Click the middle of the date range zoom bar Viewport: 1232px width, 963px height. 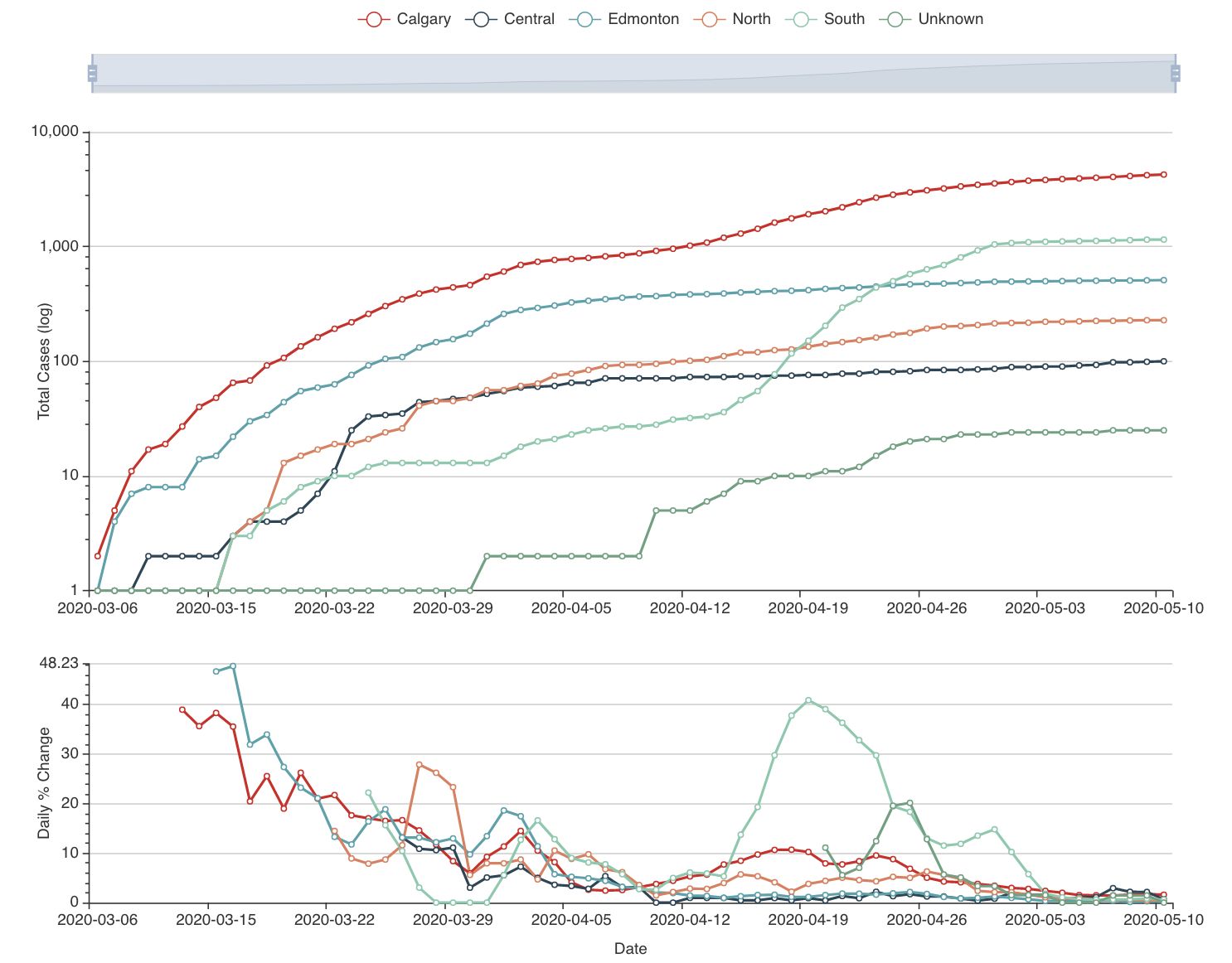[x=633, y=74]
